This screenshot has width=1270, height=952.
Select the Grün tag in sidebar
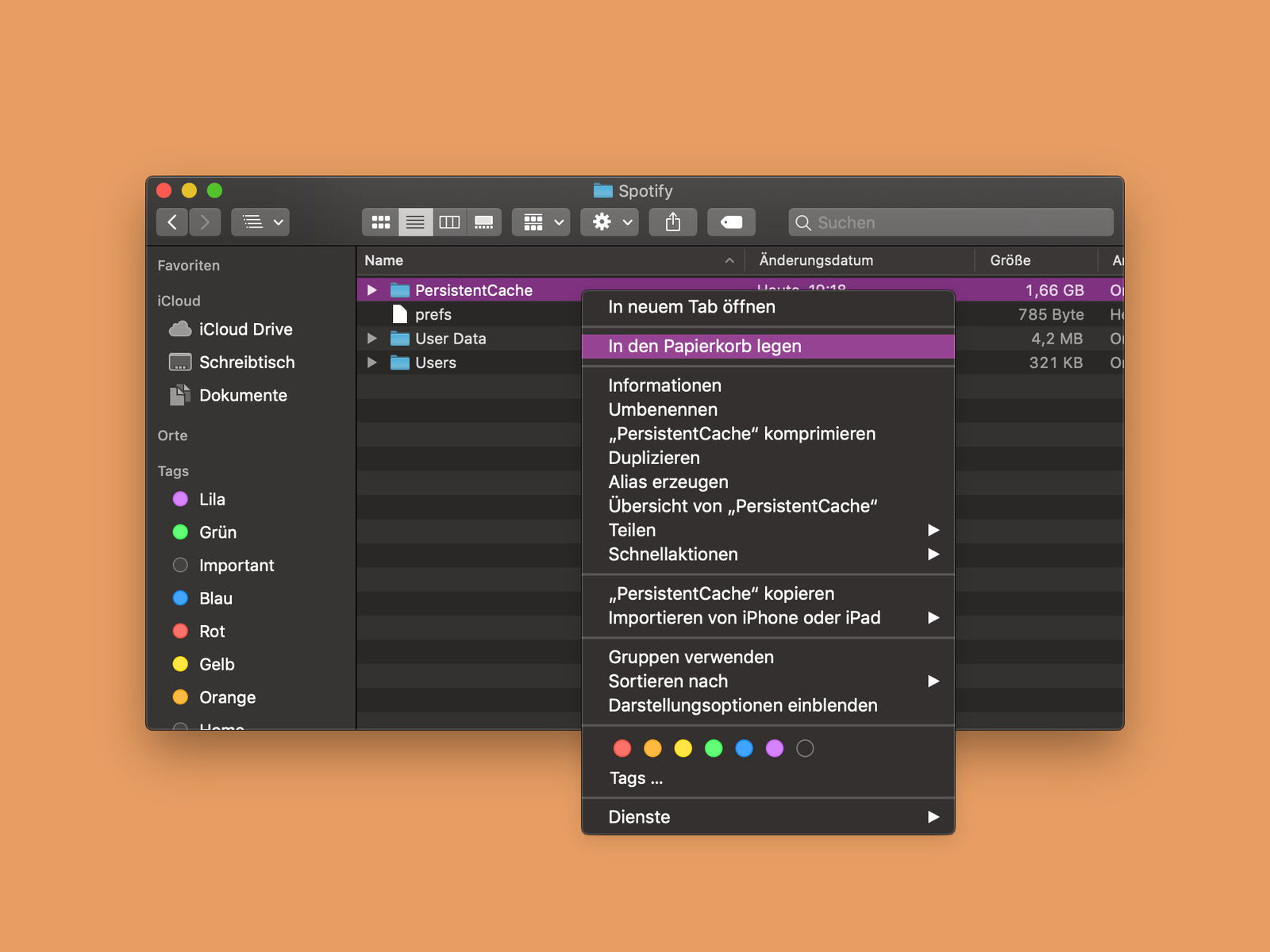click(x=205, y=532)
